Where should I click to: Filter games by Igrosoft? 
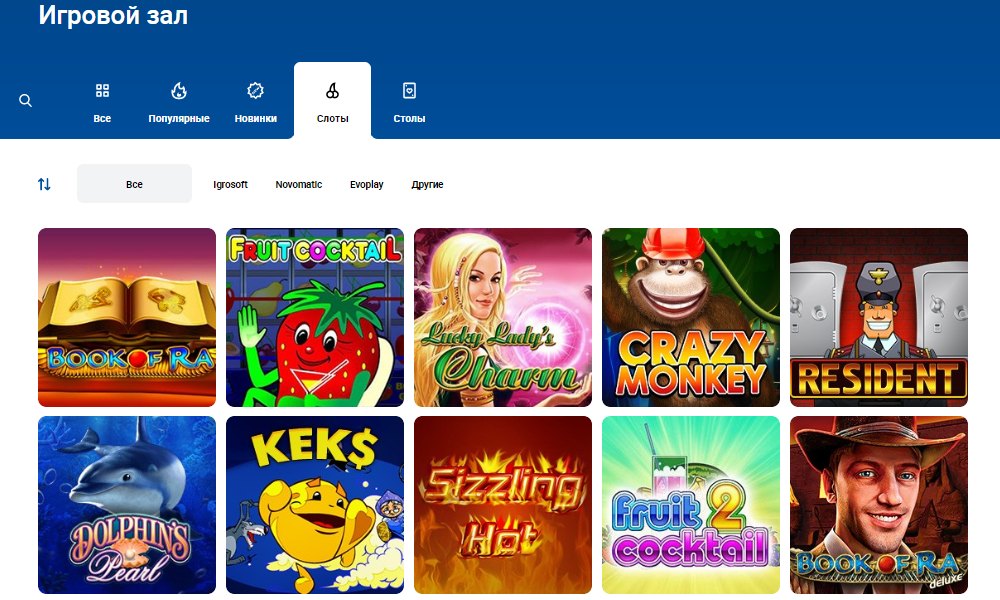(x=230, y=185)
